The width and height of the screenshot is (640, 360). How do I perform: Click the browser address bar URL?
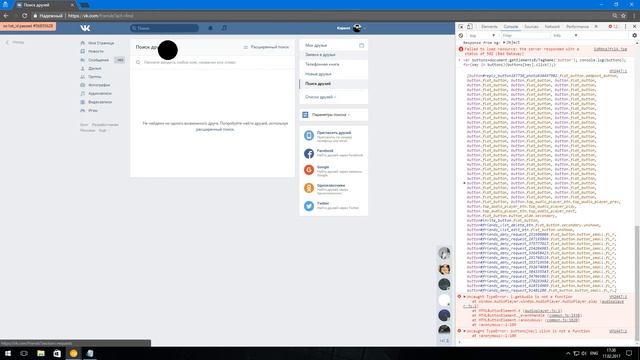click(100, 16)
